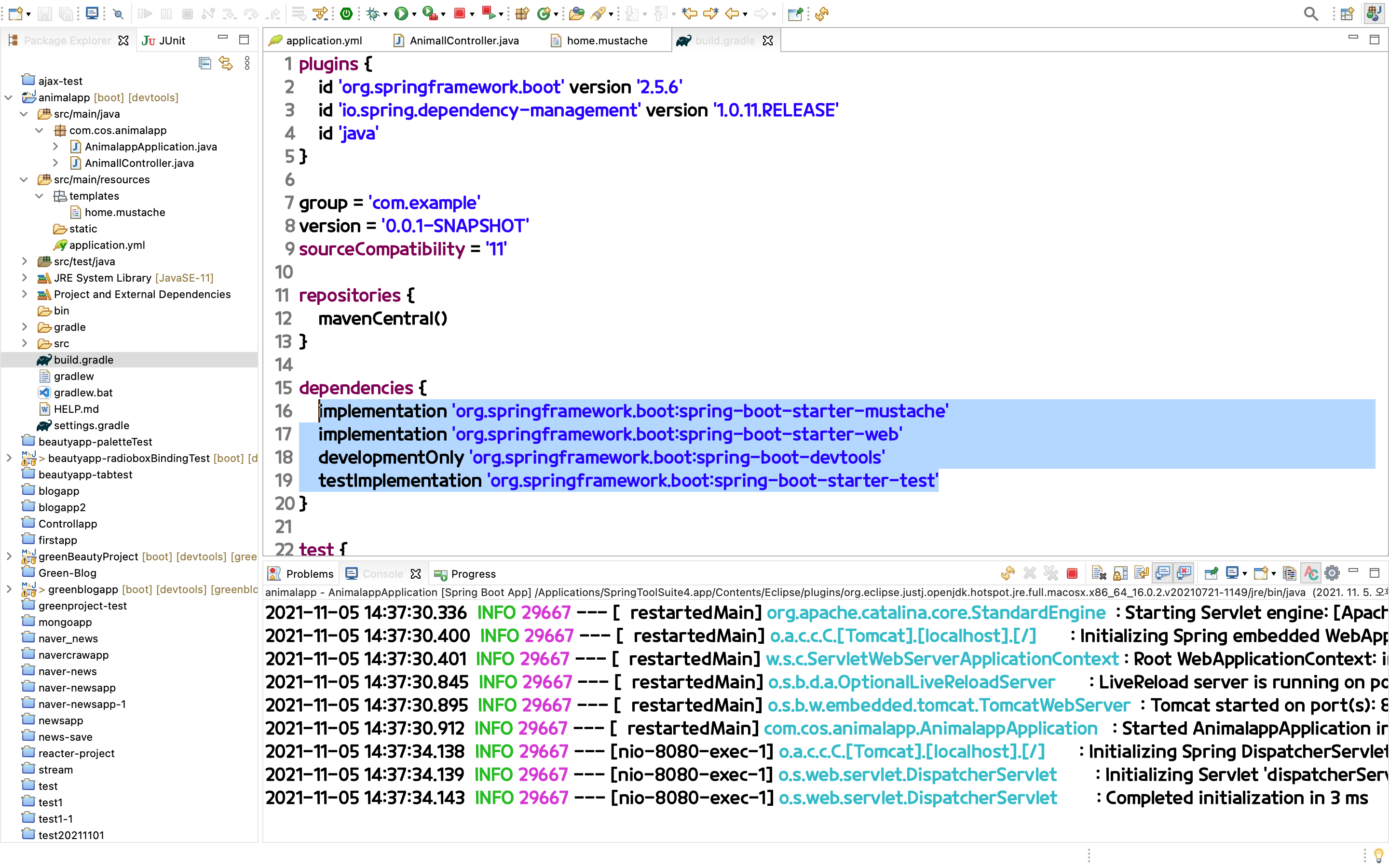1389x868 pixels.
Task: Click the red Stop square icon in the main toolbar
Action: point(459,13)
